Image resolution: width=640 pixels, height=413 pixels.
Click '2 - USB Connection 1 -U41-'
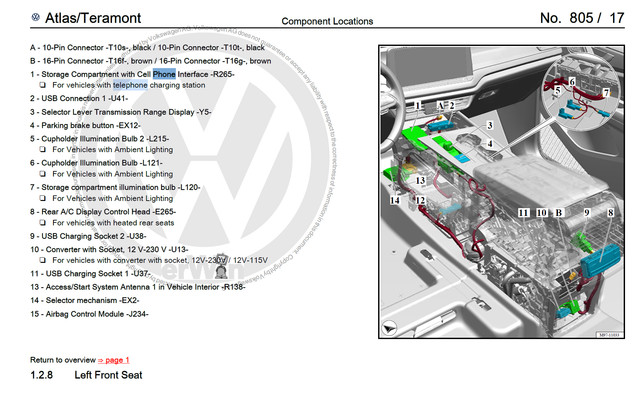79,99
